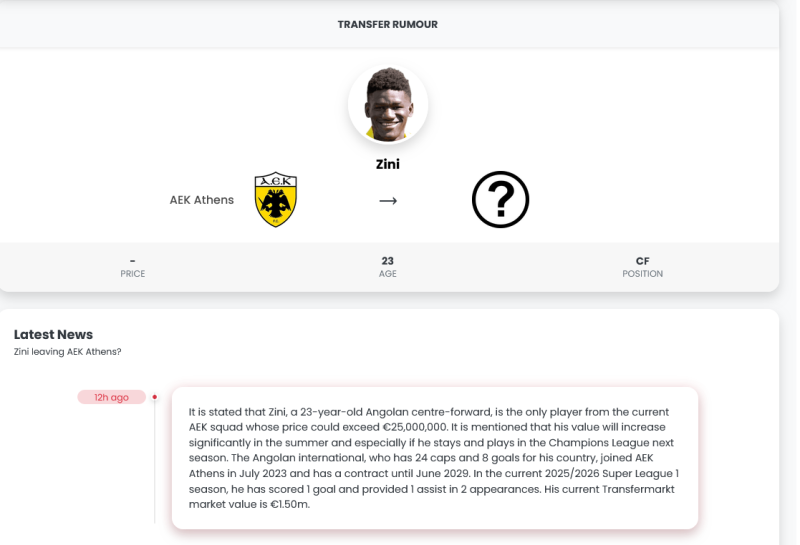
Task: Click the AEK Athens club crest
Action: click(x=275, y=199)
